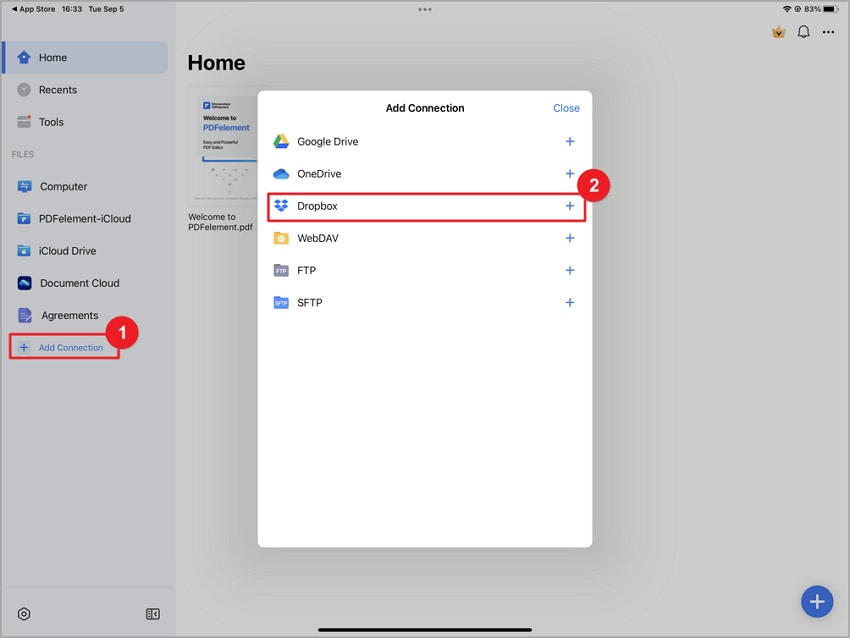Select Google Drive connection row
This screenshot has width=850, height=638.
coord(425,141)
